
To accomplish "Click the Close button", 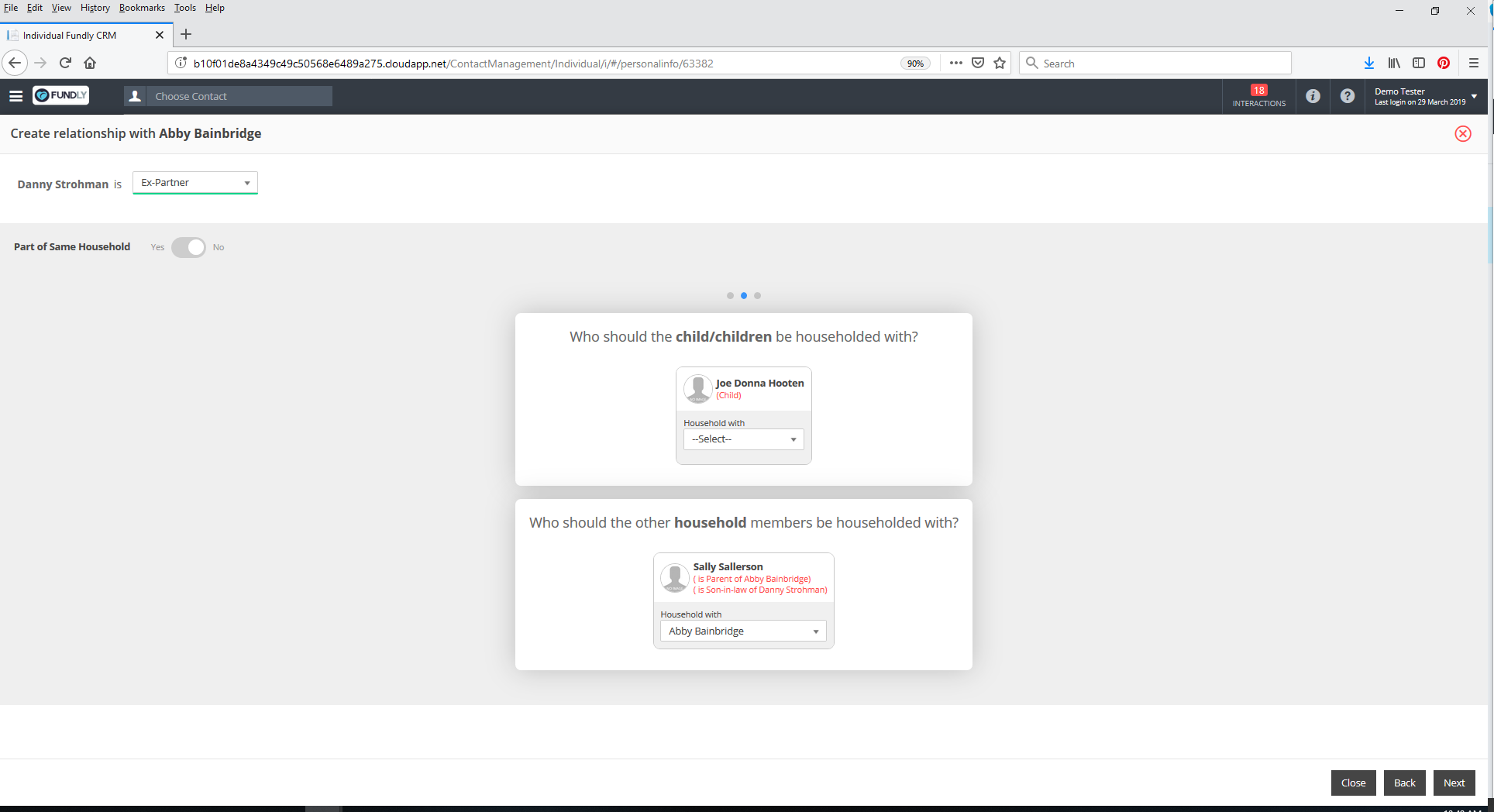I will click(x=1353, y=783).
